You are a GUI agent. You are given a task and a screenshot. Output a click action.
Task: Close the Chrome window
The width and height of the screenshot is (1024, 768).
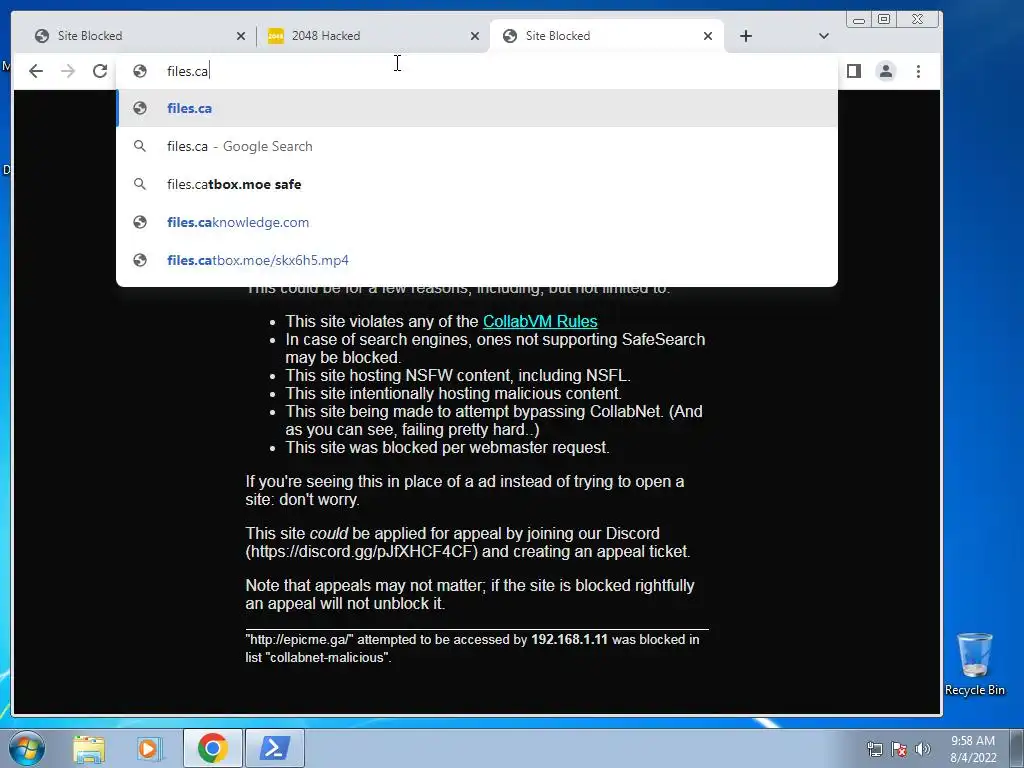pos(918,20)
